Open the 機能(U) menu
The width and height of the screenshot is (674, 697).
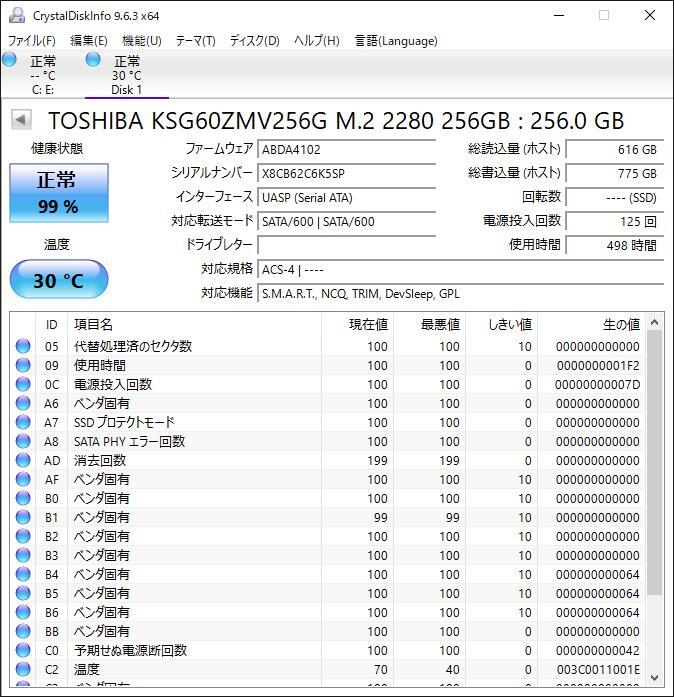142,41
